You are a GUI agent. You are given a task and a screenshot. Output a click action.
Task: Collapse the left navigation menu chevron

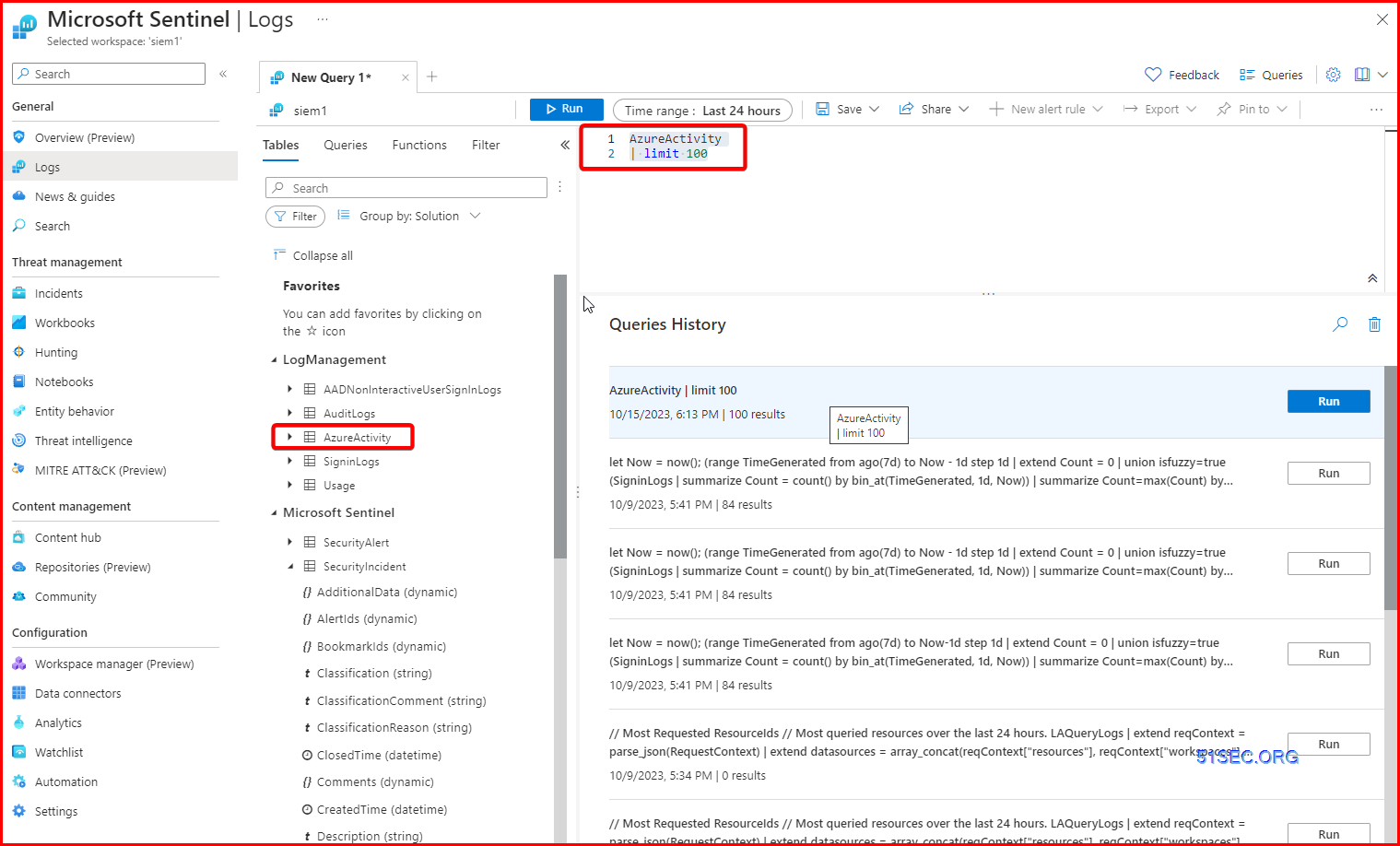click(x=223, y=74)
